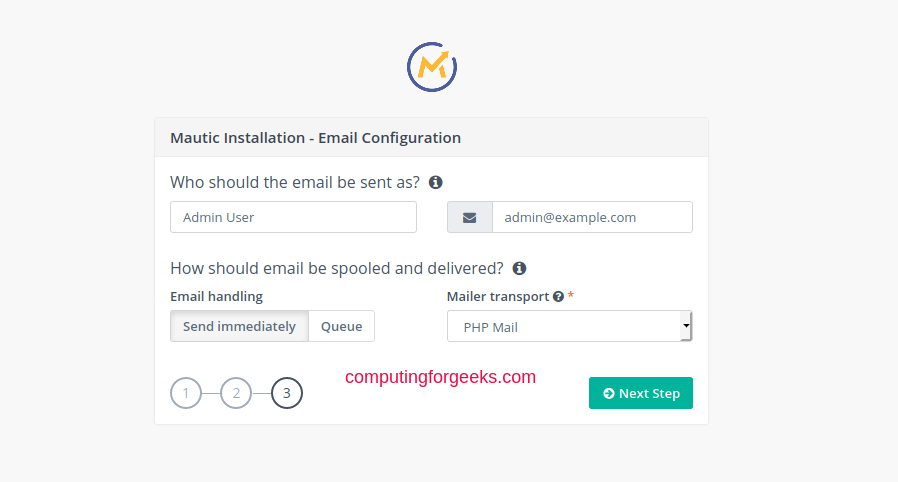
Task: Go to installation step 2 circle
Action: (236, 393)
